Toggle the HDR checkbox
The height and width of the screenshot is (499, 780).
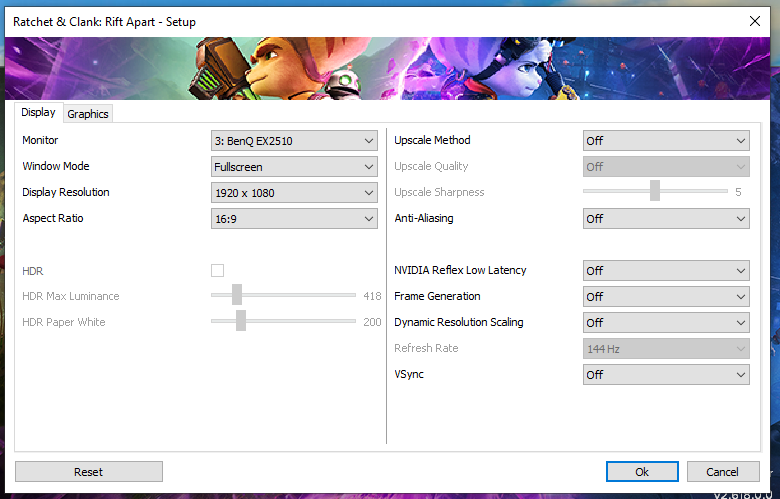(x=217, y=271)
